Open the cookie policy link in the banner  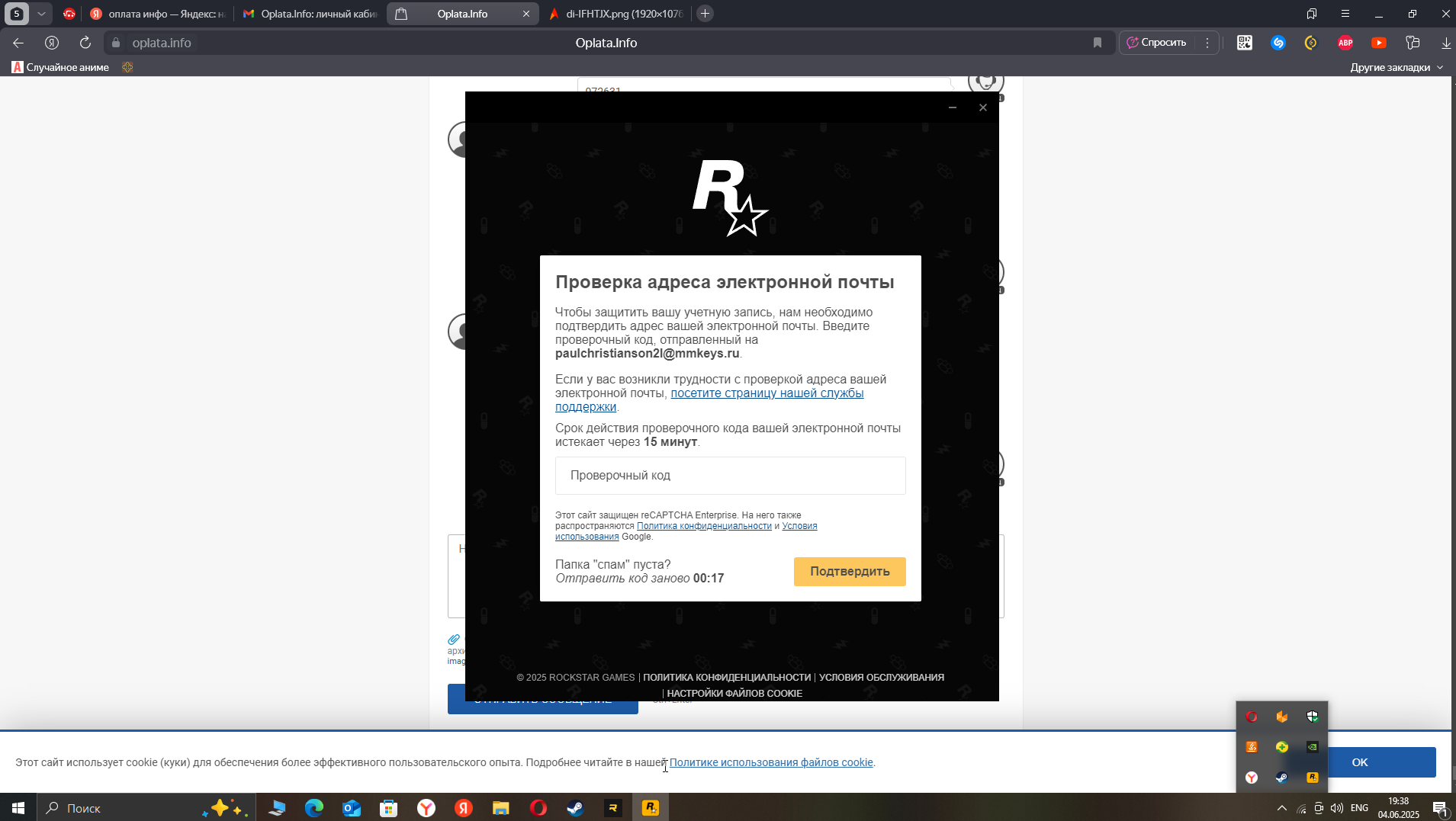coord(771,762)
